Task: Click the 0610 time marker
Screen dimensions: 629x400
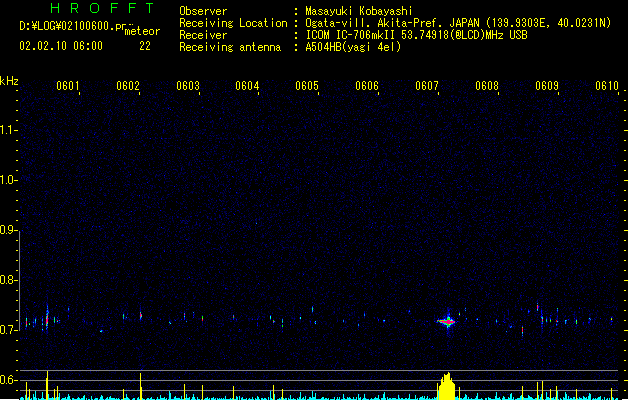Action: [x=607, y=86]
